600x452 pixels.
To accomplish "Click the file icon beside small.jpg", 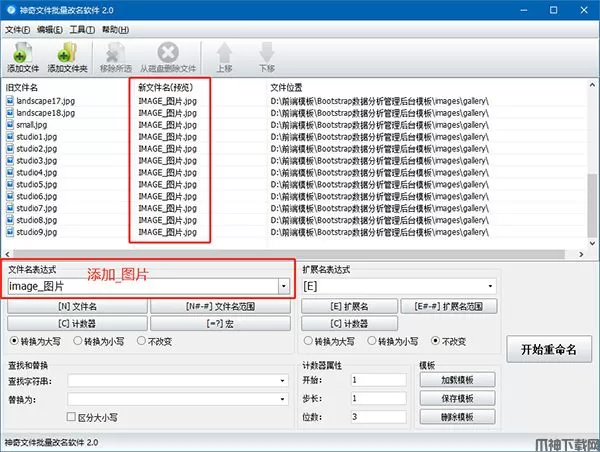I will [x=10, y=125].
